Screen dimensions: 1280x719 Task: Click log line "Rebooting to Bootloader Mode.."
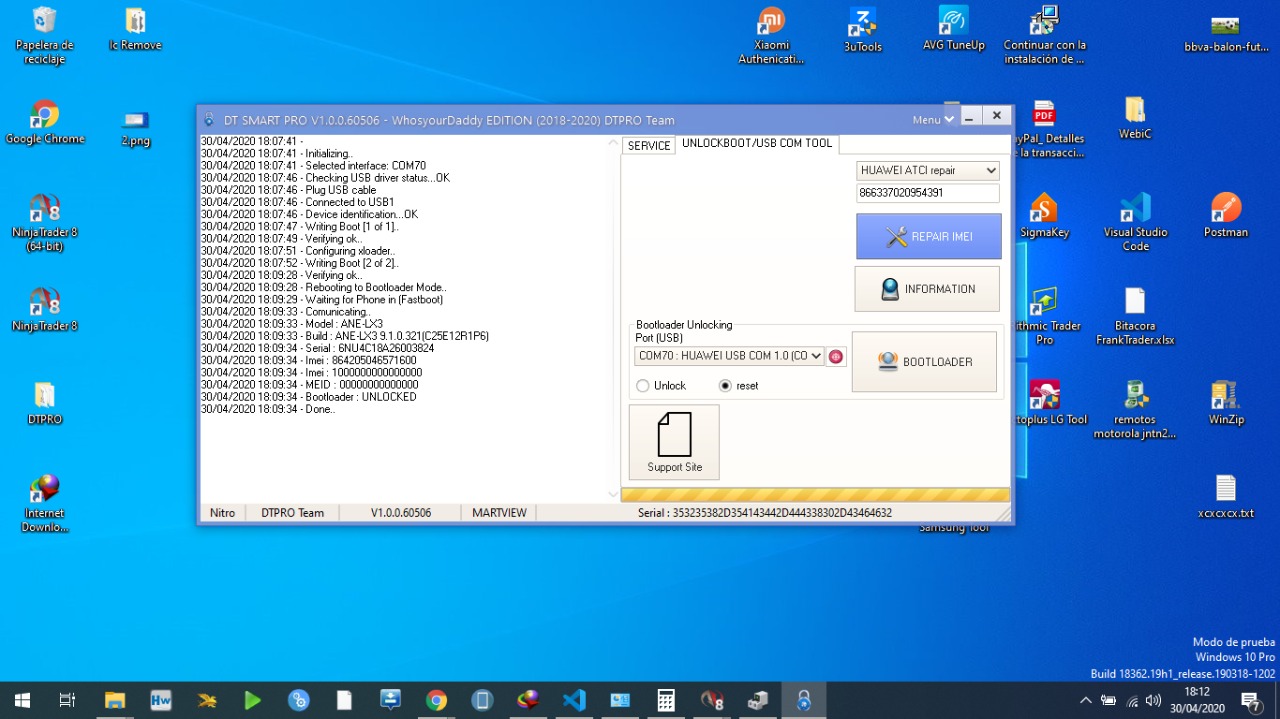(x=323, y=288)
